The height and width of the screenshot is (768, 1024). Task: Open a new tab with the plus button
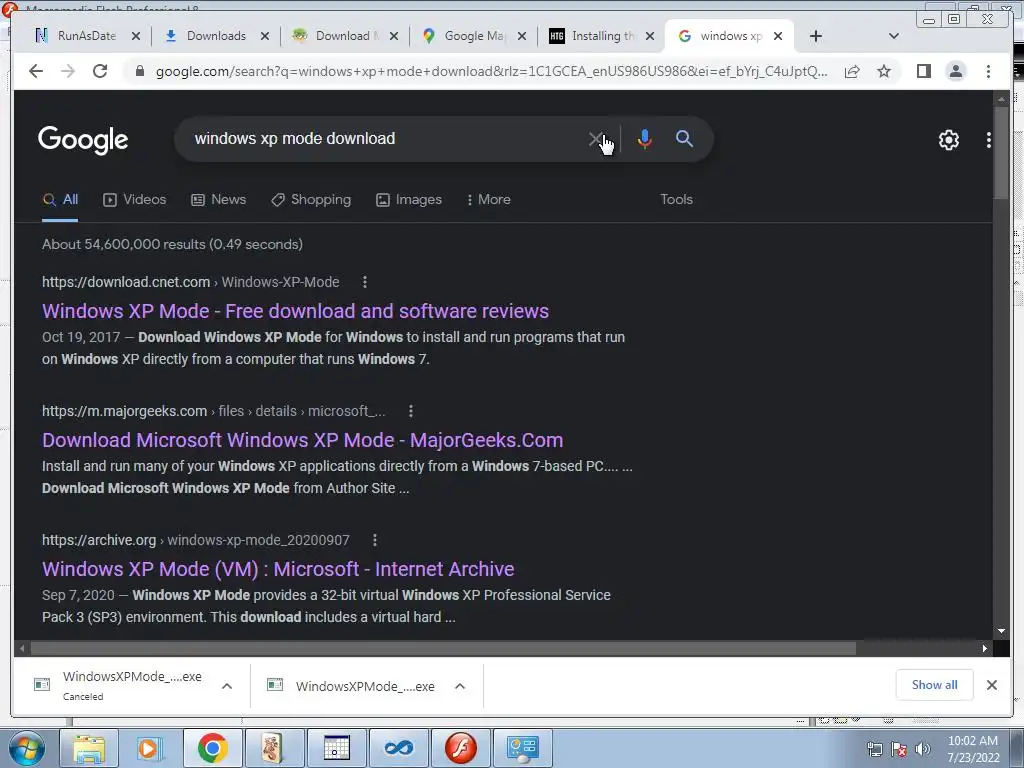pyautogui.click(x=816, y=36)
